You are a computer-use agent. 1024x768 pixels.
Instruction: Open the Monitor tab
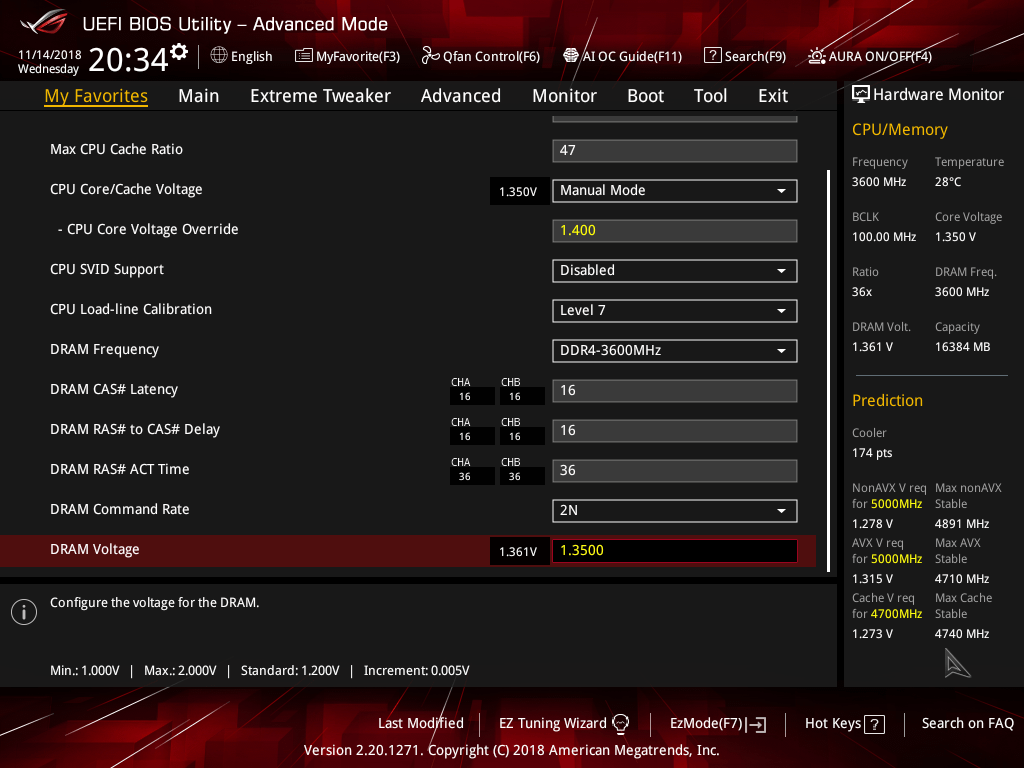click(564, 96)
